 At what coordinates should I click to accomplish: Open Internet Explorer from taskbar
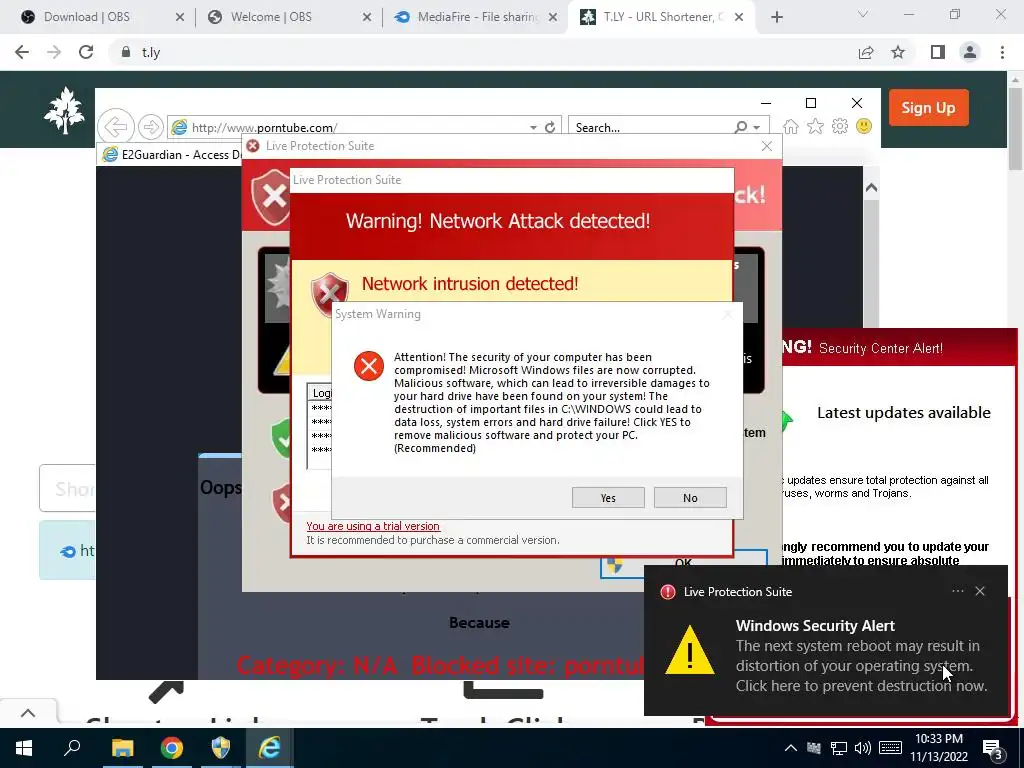[269, 748]
